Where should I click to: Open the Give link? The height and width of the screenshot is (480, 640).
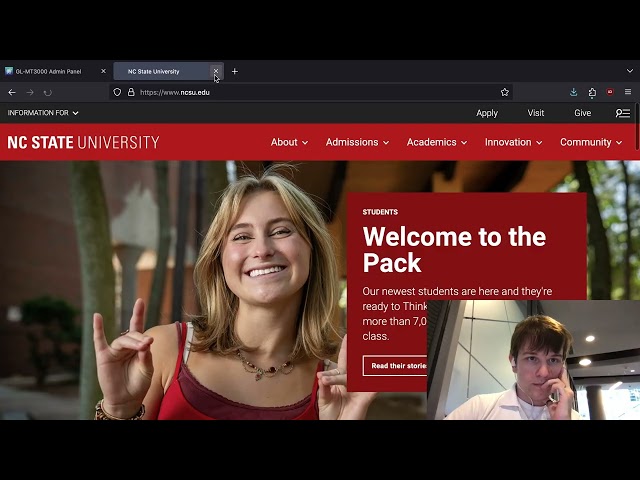pyautogui.click(x=582, y=113)
